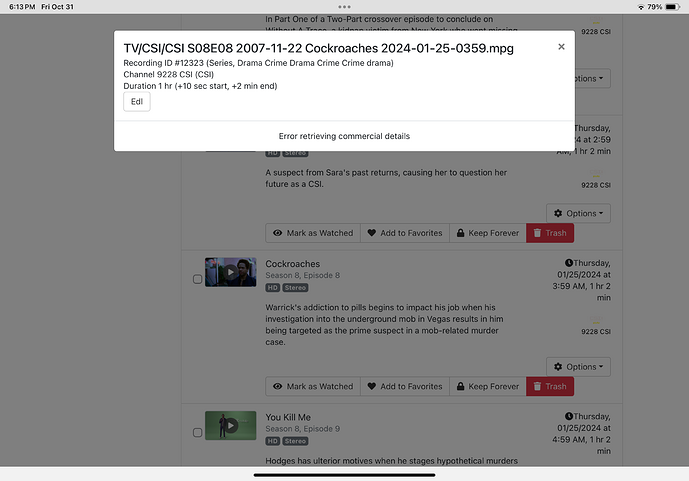Click the trash can icon for Sara's past episode
The width and height of the screenshot is (689, 481).
pos(537,233)
